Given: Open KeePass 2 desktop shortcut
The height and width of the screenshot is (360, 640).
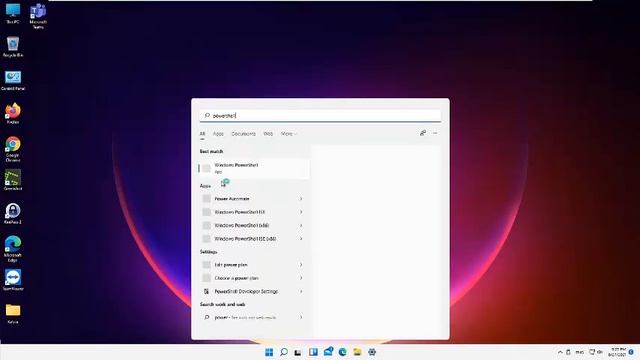Looking at the screenshot, I should tap(13, 214).
